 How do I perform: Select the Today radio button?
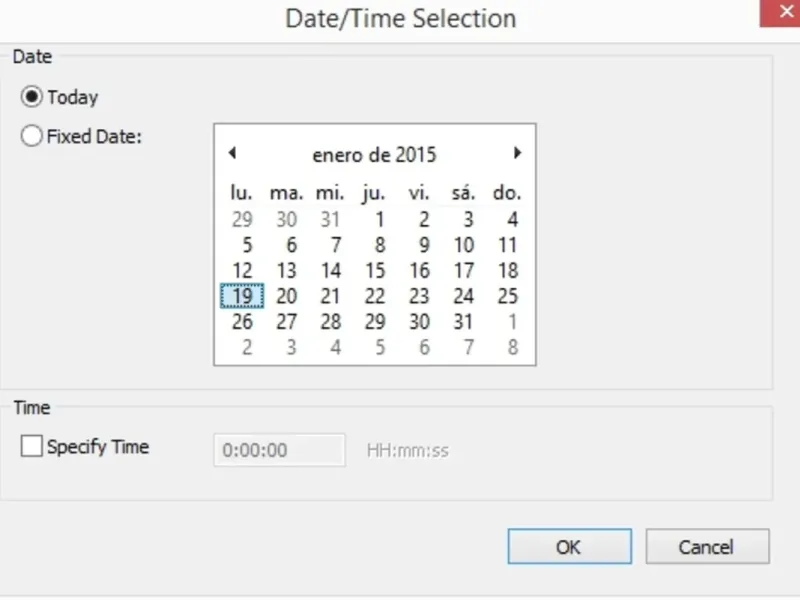[x=33, y=97]
